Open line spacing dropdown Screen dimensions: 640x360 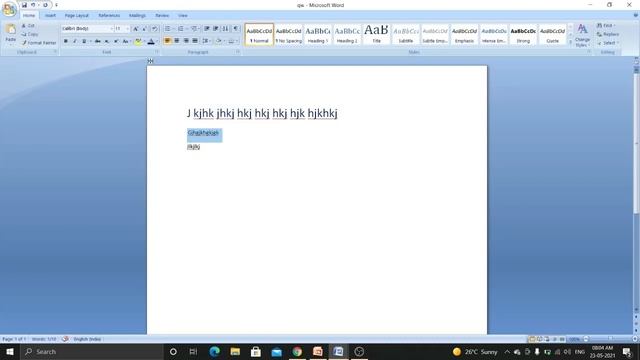pos(206,41)
